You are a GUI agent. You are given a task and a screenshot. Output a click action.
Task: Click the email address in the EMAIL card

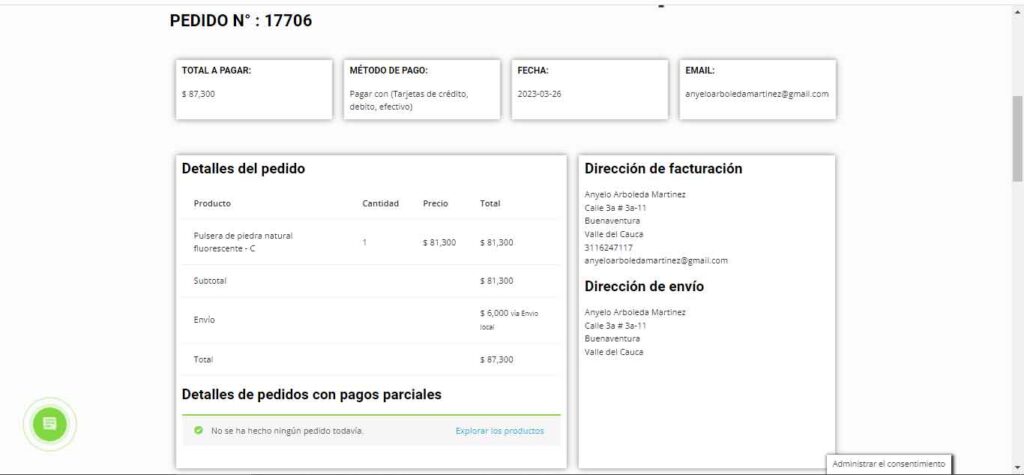[757, 94]
